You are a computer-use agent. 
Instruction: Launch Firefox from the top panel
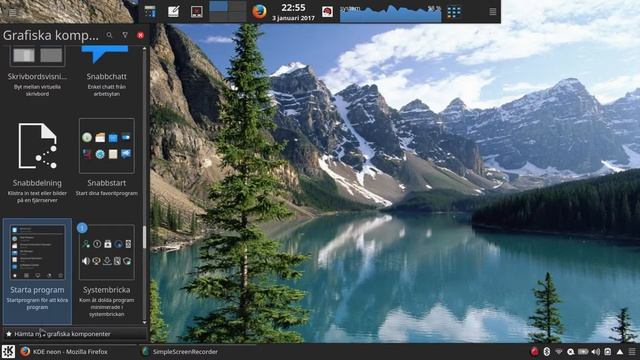point(259,11)
